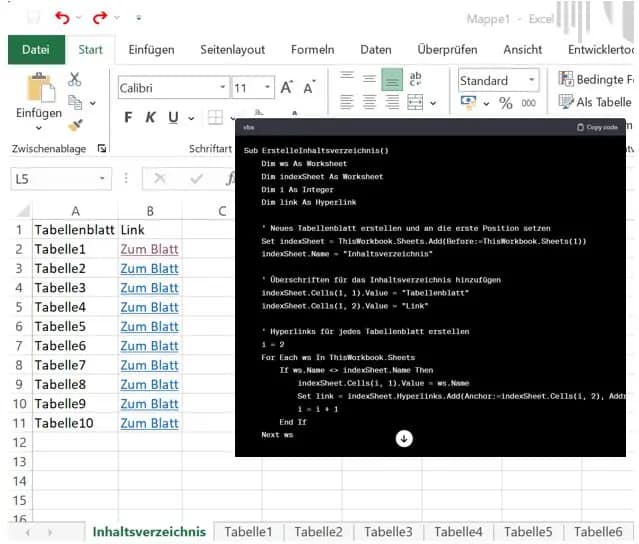The image size is (639, 544).
Task: Open the font size dropdown showing 11
Action: 266,88
